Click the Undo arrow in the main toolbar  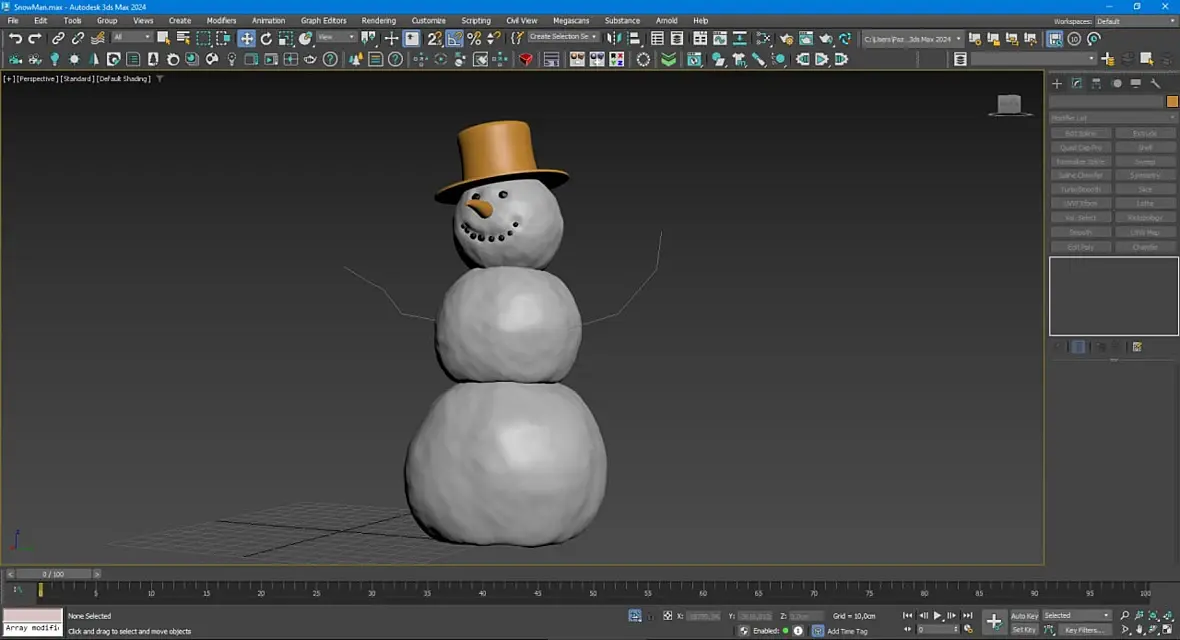[x=15, y=38]
